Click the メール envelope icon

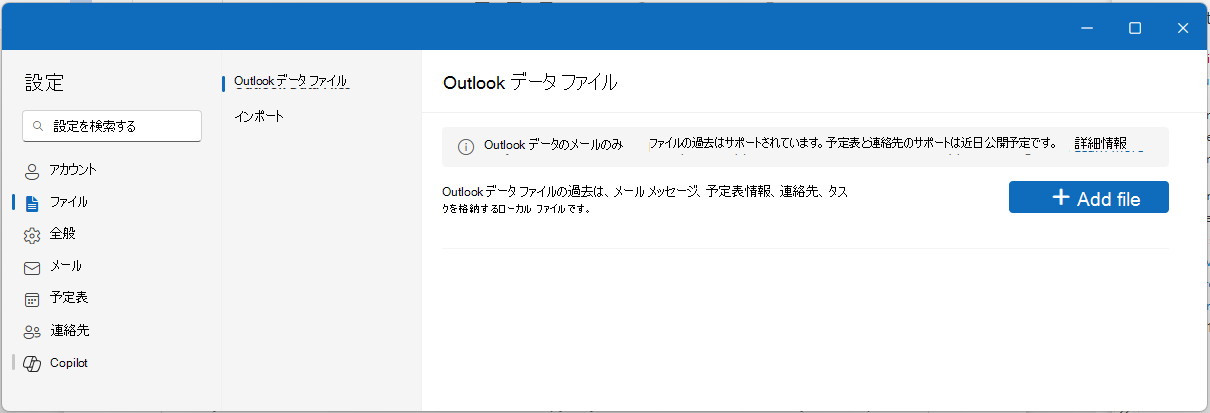pos(32,267)
